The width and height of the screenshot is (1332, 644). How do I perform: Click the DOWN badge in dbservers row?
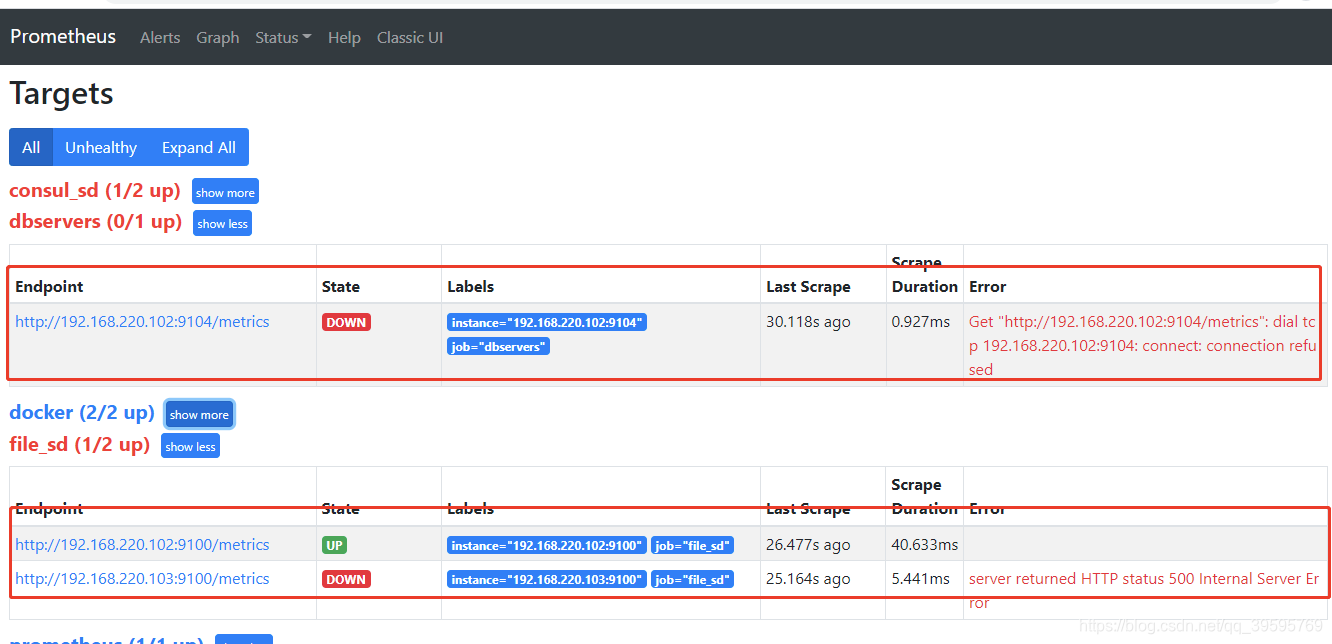click(x=346, y=322)
